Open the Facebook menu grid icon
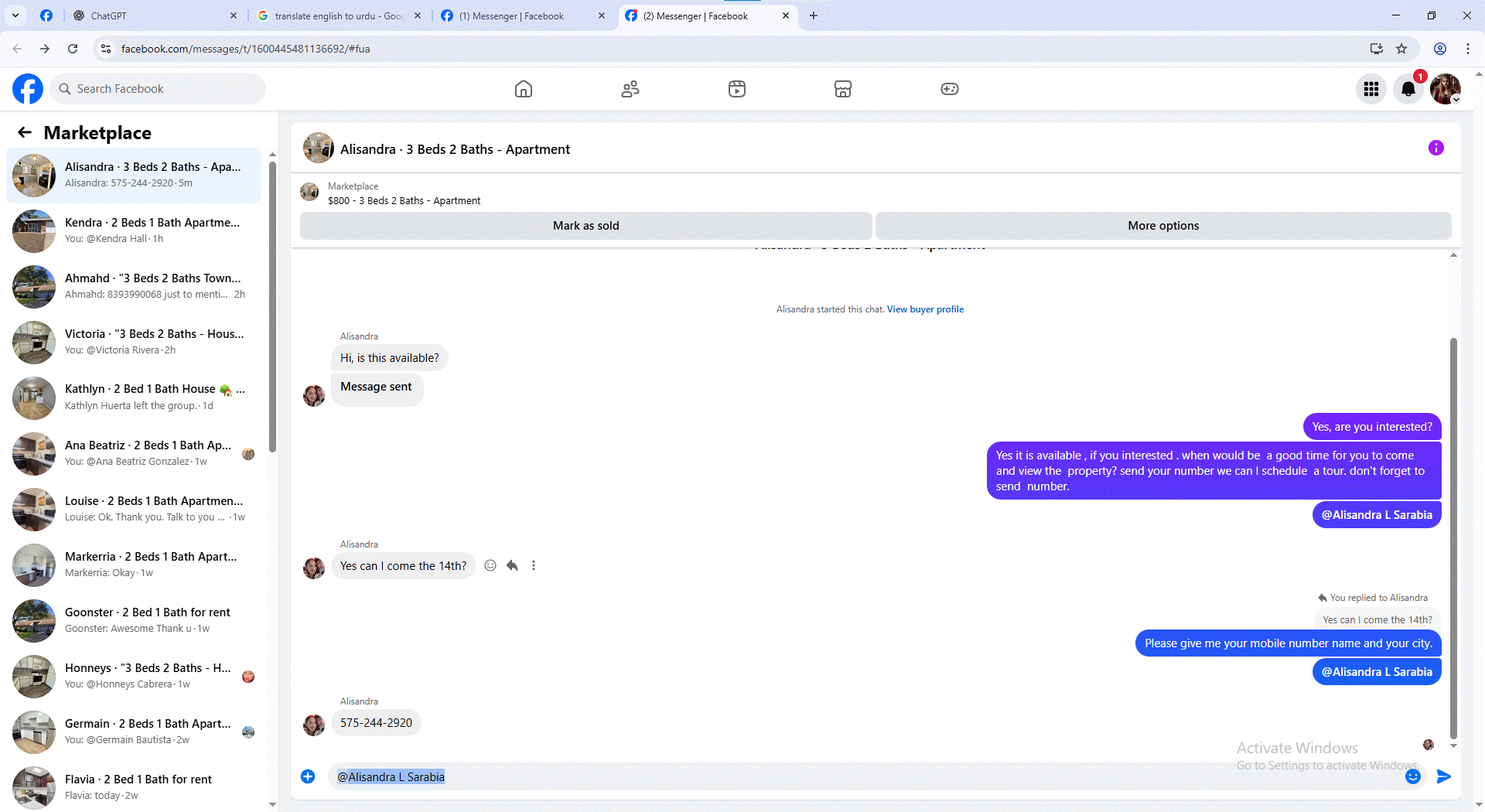This screenshot has width=1485, height=812. pyautogui.click(x=1371, y=89)
